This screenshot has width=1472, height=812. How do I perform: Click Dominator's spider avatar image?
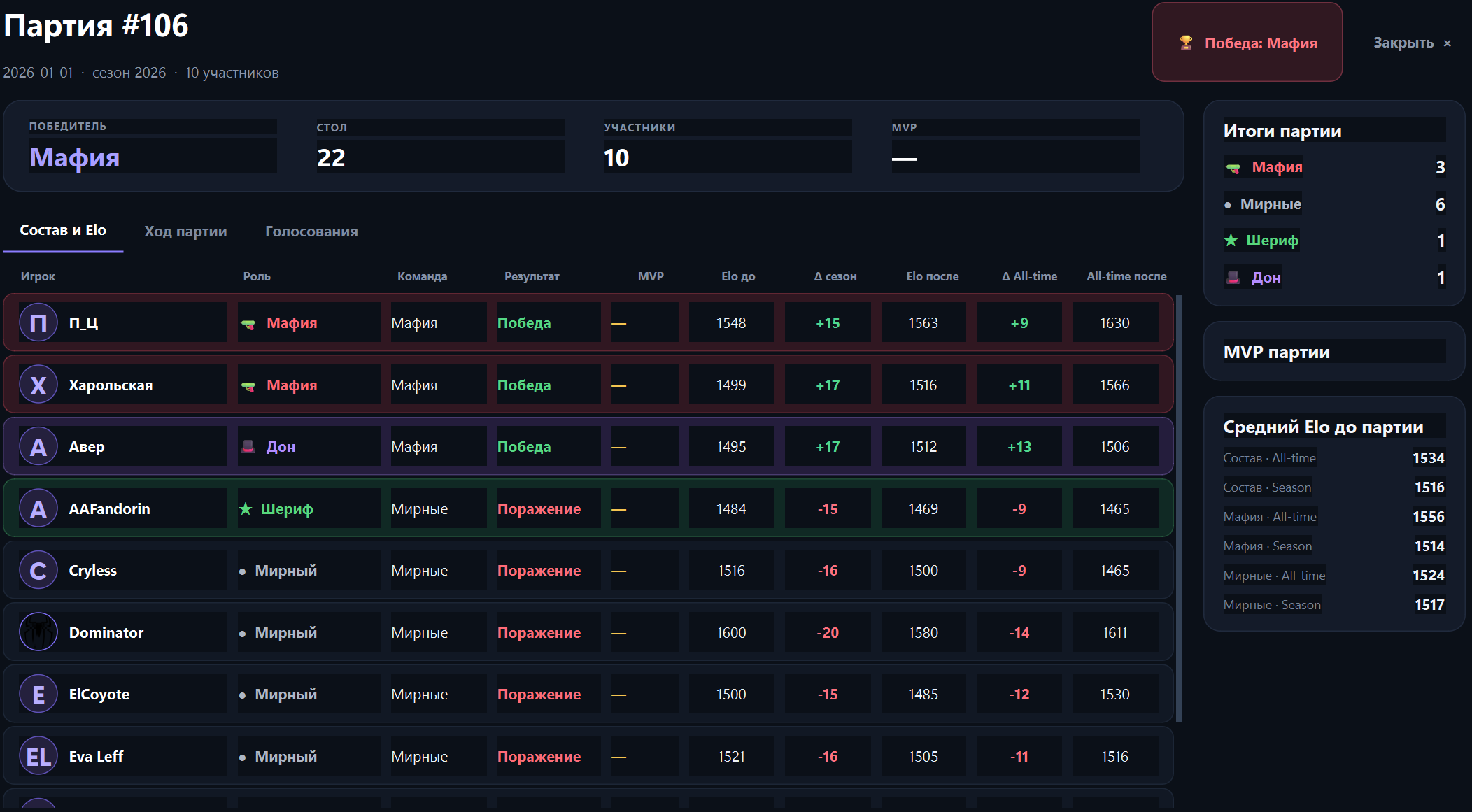pyautogui.click(x=38, y=632)
